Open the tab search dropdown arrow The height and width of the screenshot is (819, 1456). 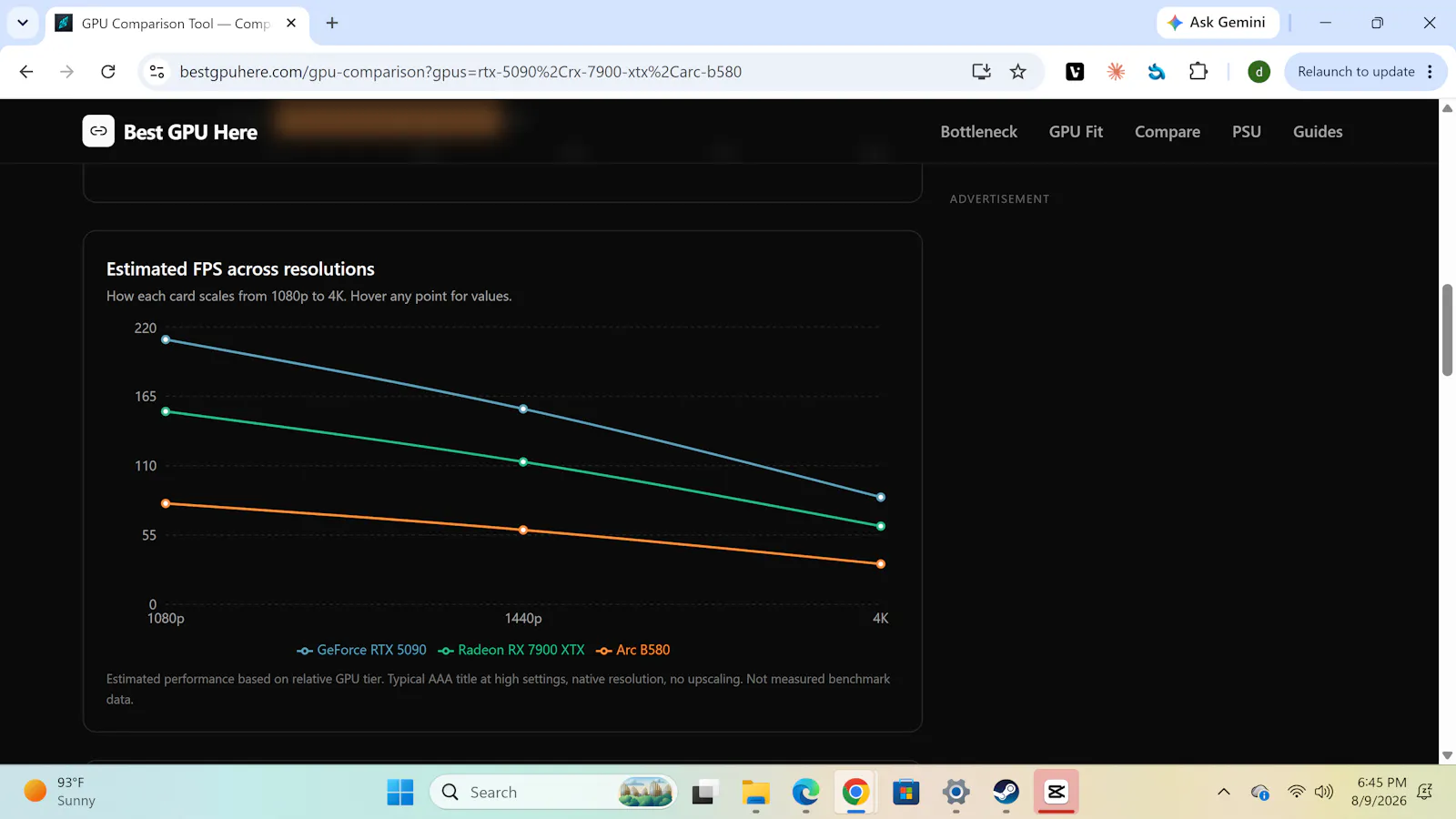(23, 23)
